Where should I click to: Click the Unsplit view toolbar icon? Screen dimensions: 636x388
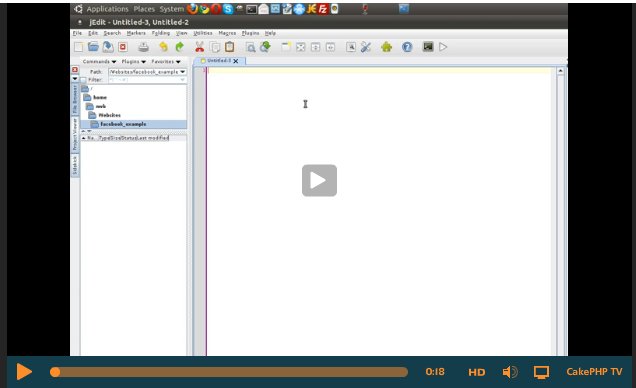301,47
